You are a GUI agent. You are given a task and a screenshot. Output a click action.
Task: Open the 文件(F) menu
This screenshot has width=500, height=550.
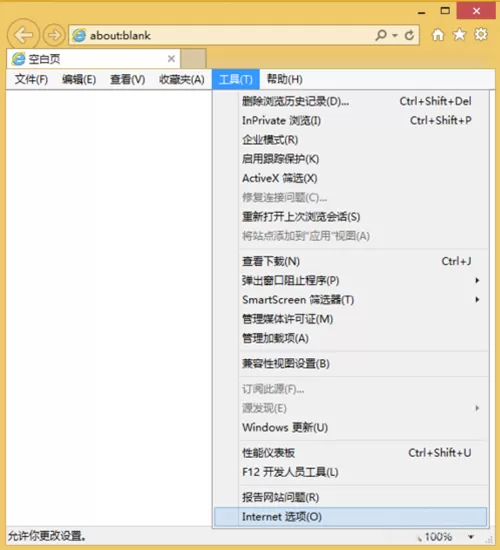pyautogui.click(x=31, y=79)
